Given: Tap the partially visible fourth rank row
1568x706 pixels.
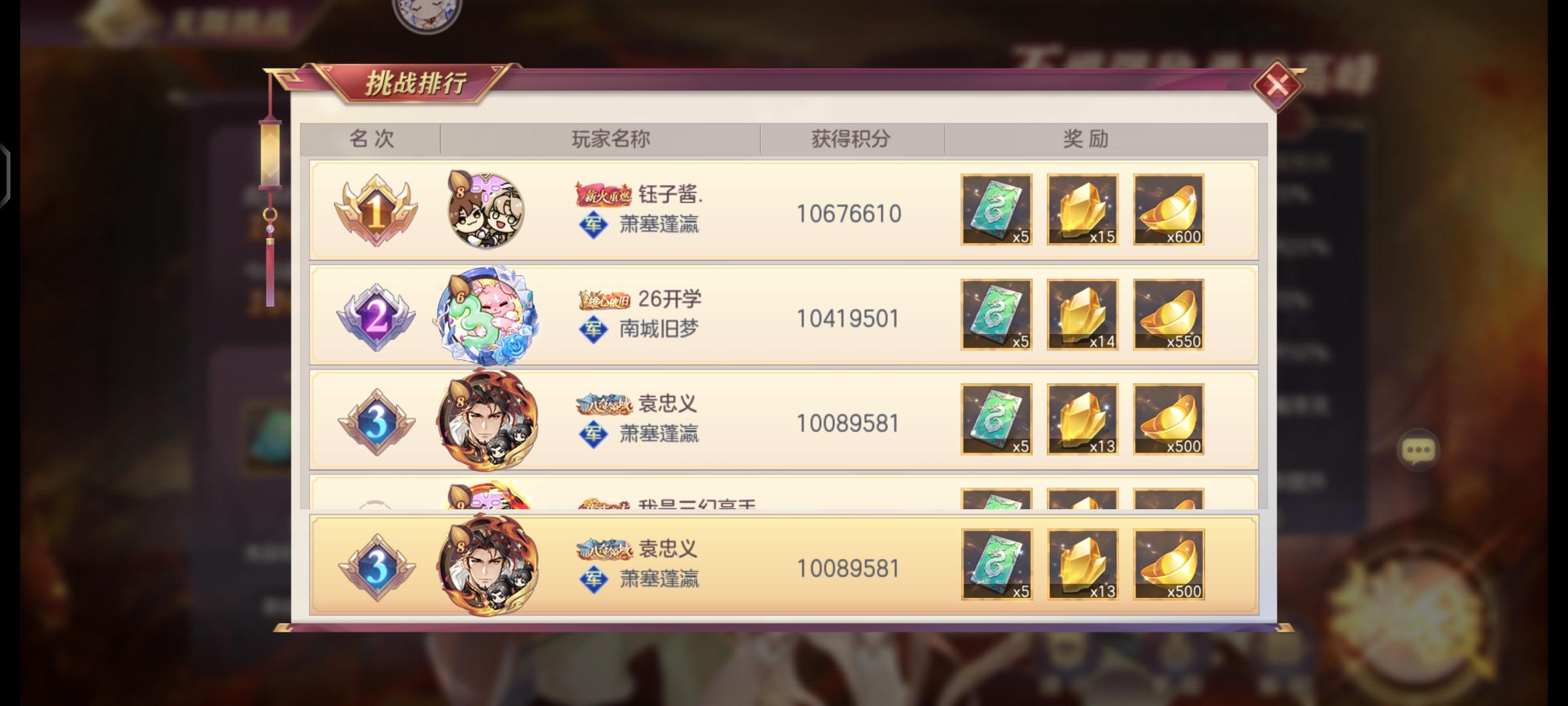Looking at the screenshot, I should [783, 493].
